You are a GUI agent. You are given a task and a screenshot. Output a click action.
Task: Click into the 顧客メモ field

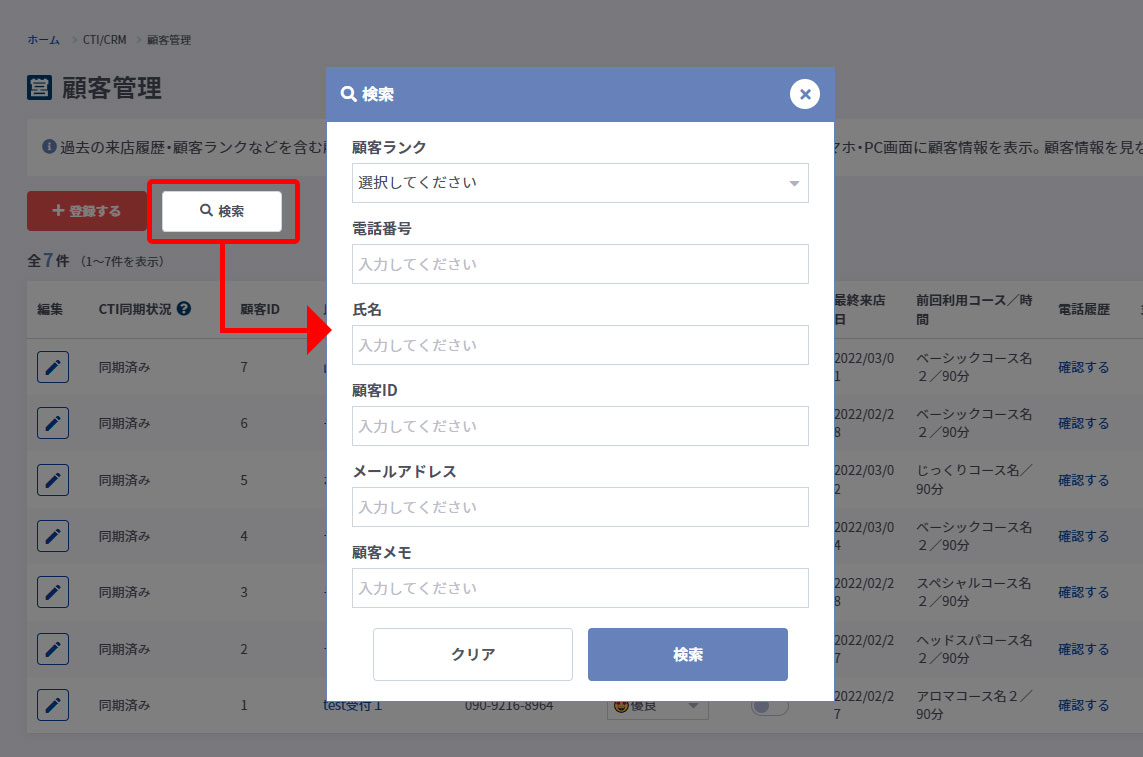[x=580, y=588]
